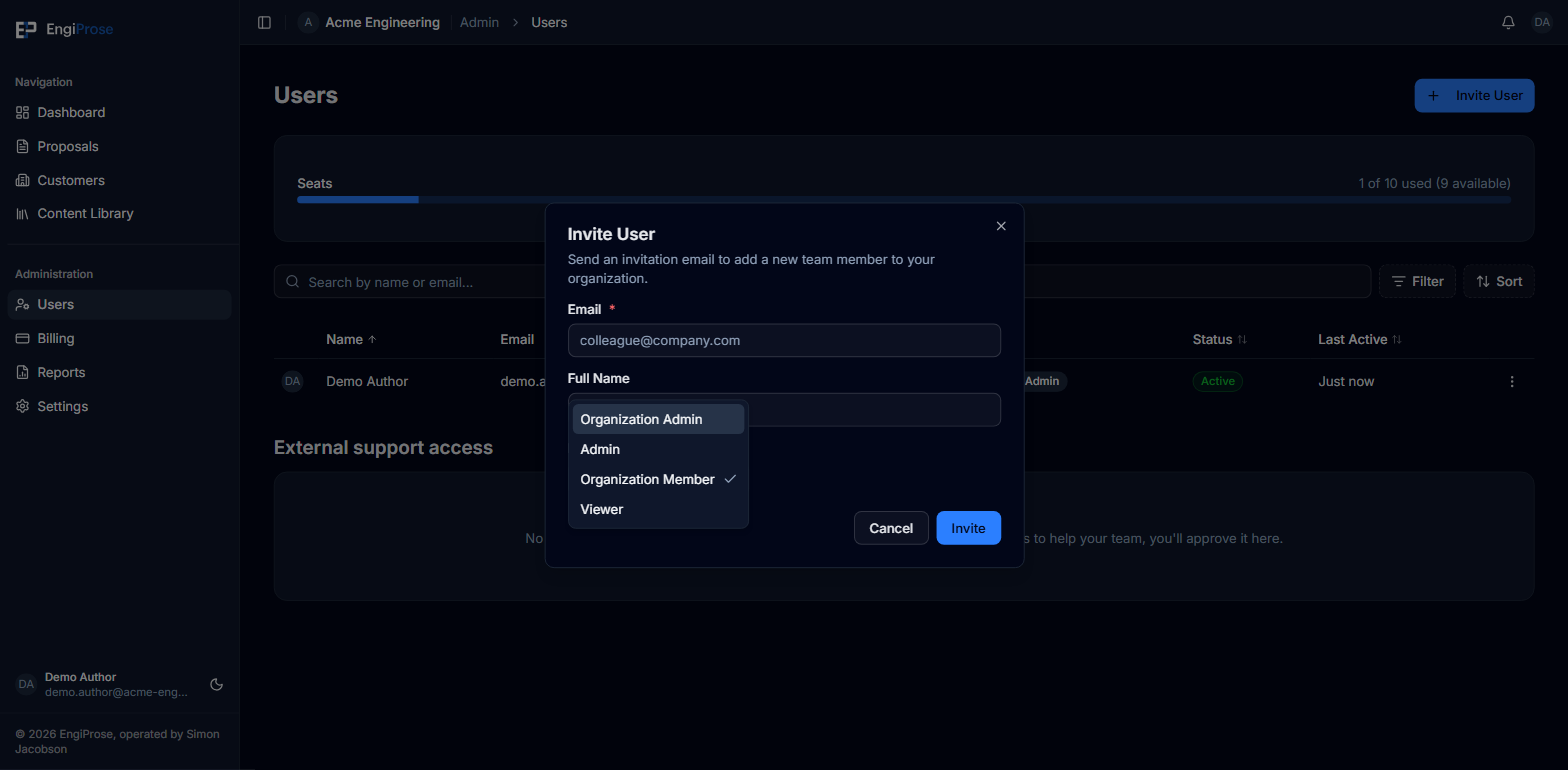This screenshot has height=770, width=1568.
Task: Open Dashboard in the sidebar
Action: tap(119, 112)
